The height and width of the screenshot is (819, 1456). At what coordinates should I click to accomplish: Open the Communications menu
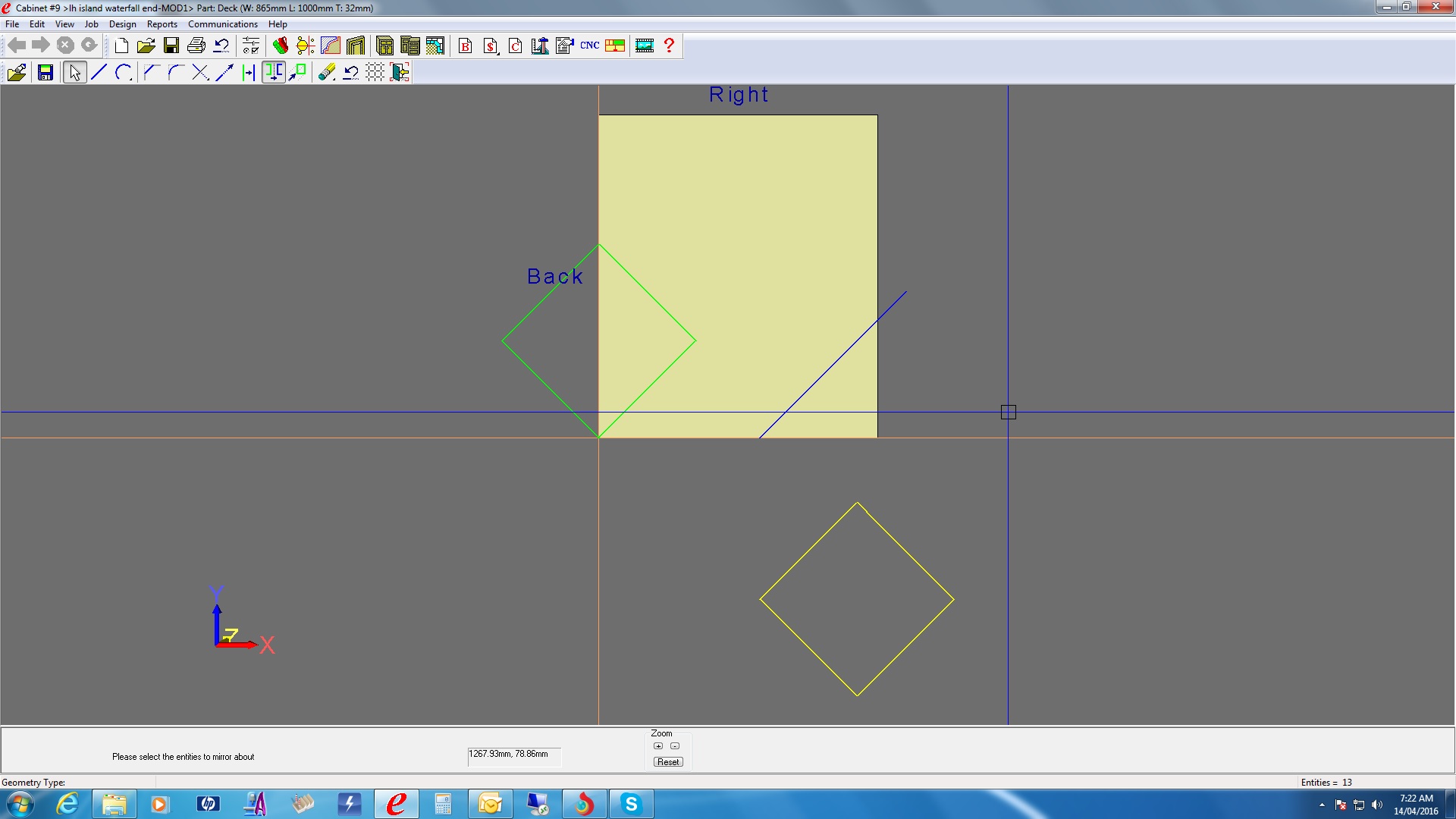coord(222,24)
